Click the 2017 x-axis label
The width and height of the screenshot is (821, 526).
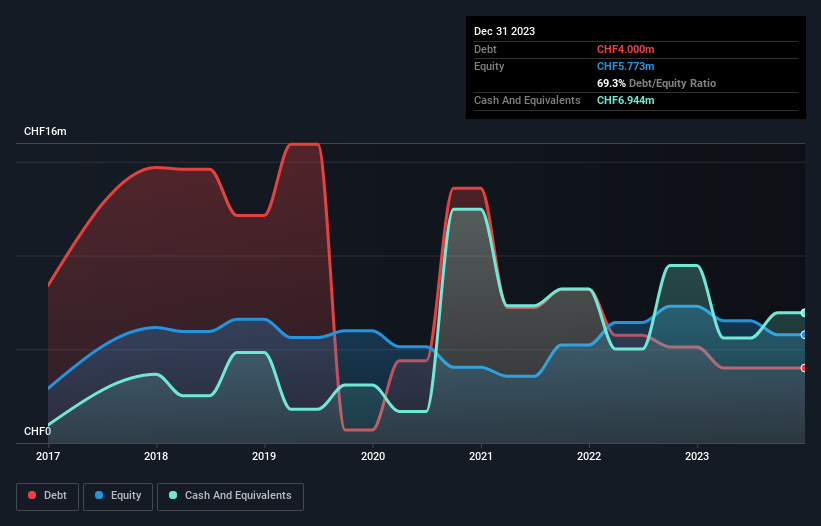(48, 456)
